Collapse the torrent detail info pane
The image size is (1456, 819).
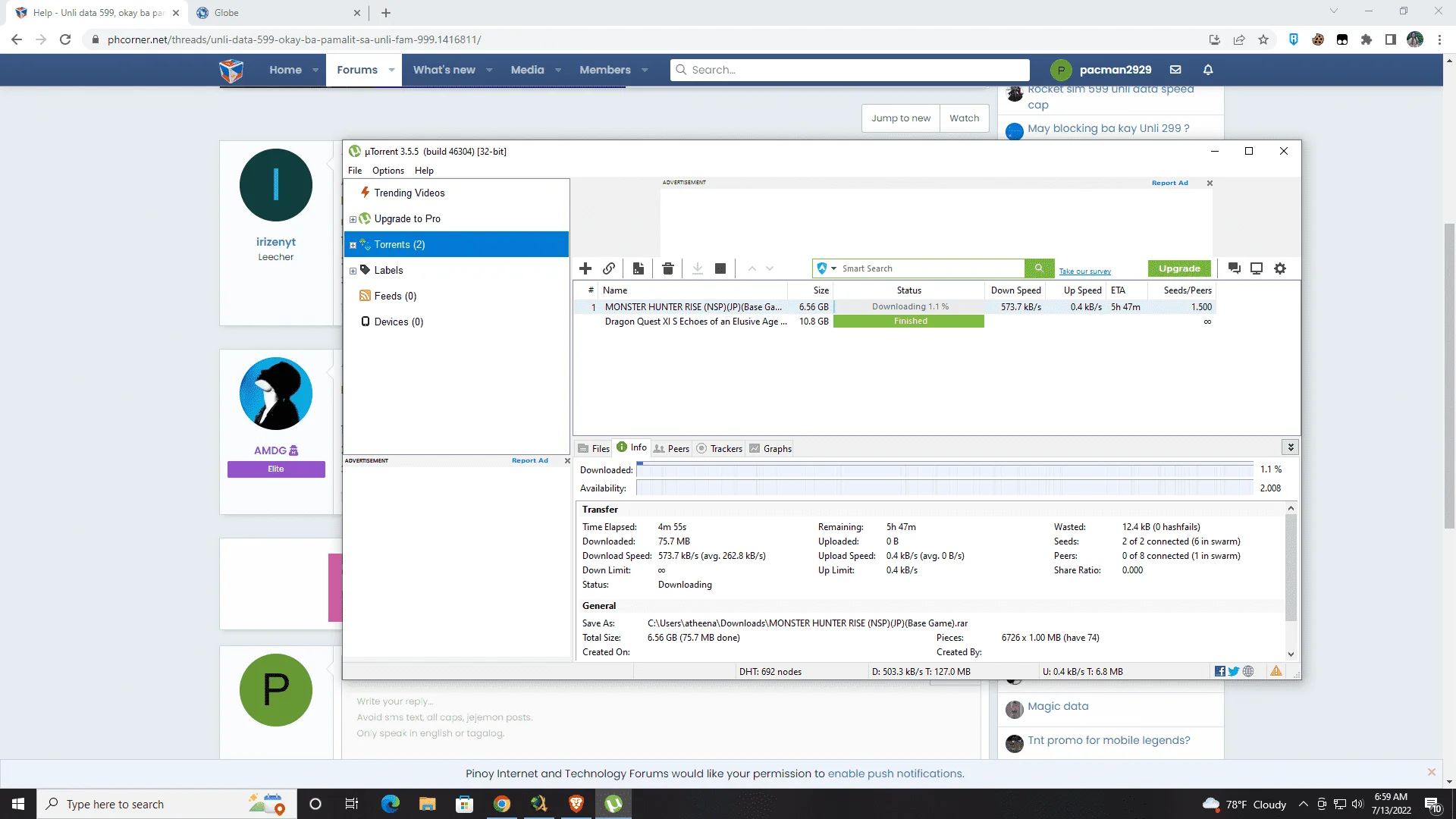(1291, 447)
